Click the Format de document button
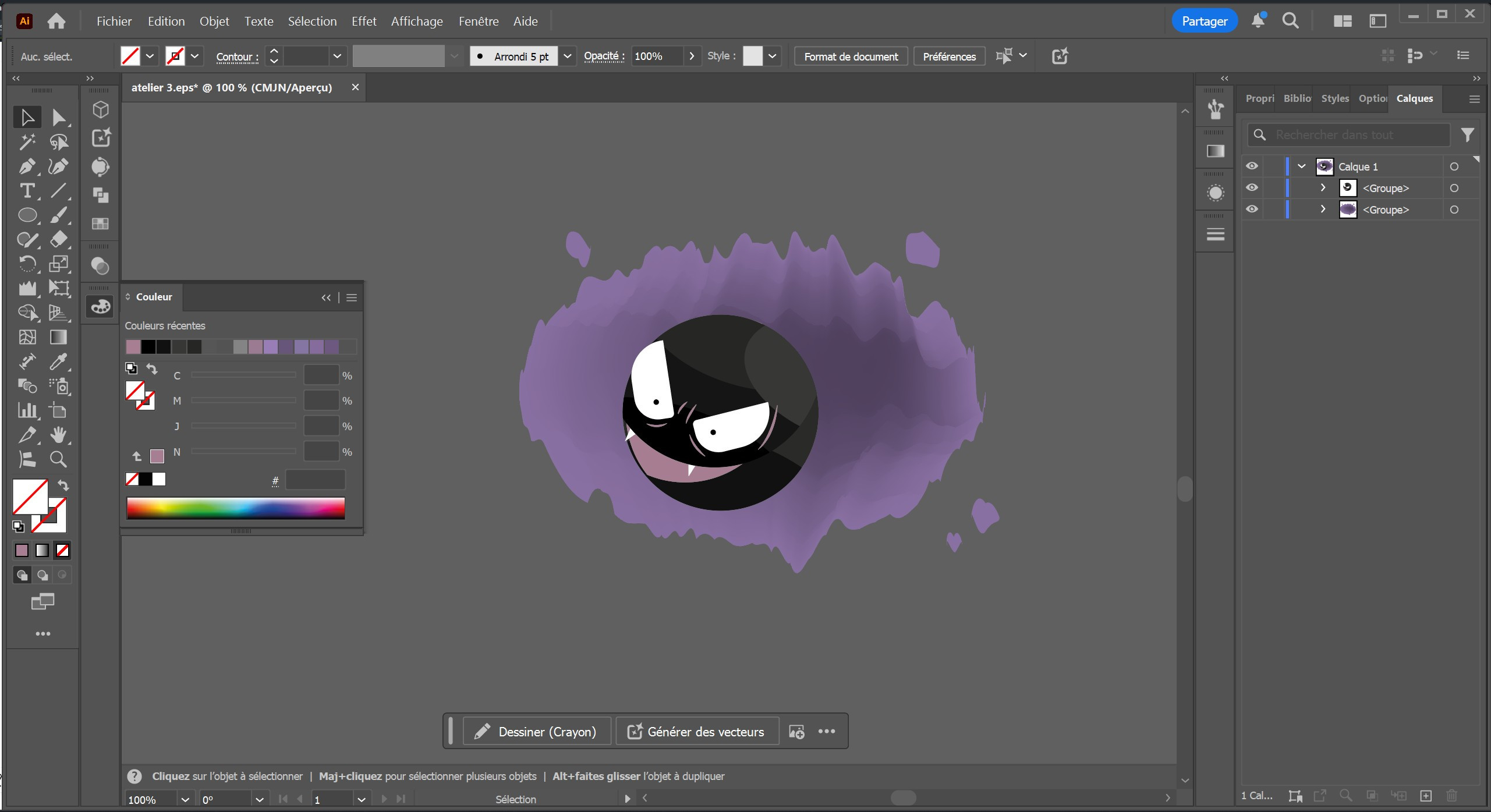Viewport: 1491px width, 812px height. [x=851, y=56]
